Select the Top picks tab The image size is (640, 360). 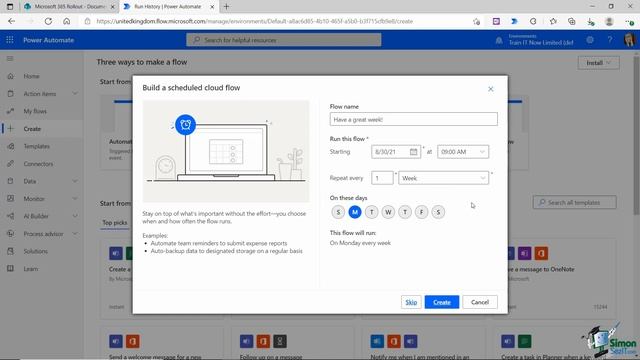point(115,223)
